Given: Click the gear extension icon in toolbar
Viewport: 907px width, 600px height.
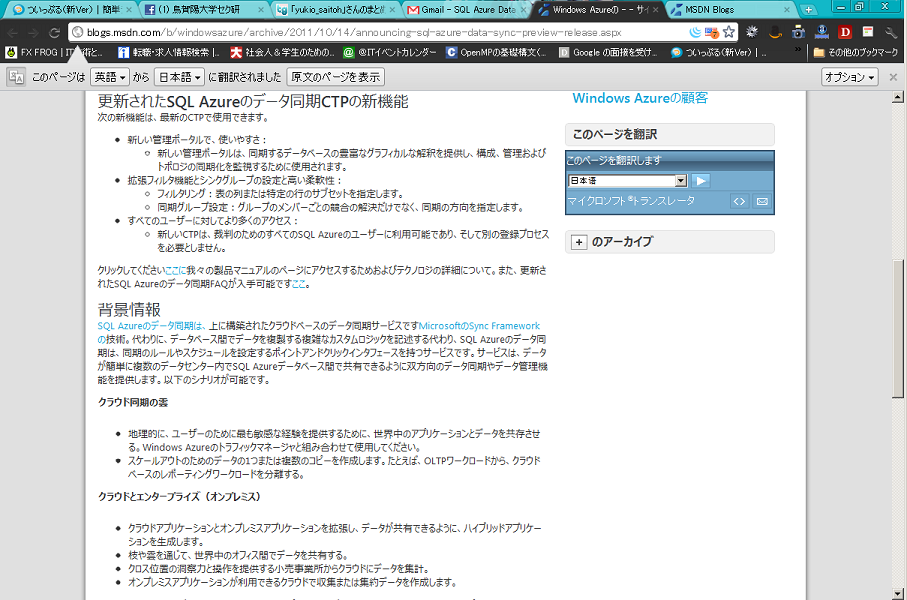Looking at the screenshot, I should pyautogui.click(x=752, y=32).
